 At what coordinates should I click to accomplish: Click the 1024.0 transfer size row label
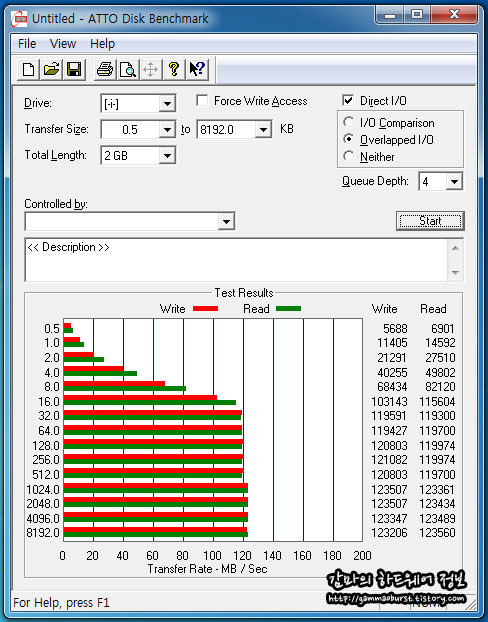click(43, 490)
